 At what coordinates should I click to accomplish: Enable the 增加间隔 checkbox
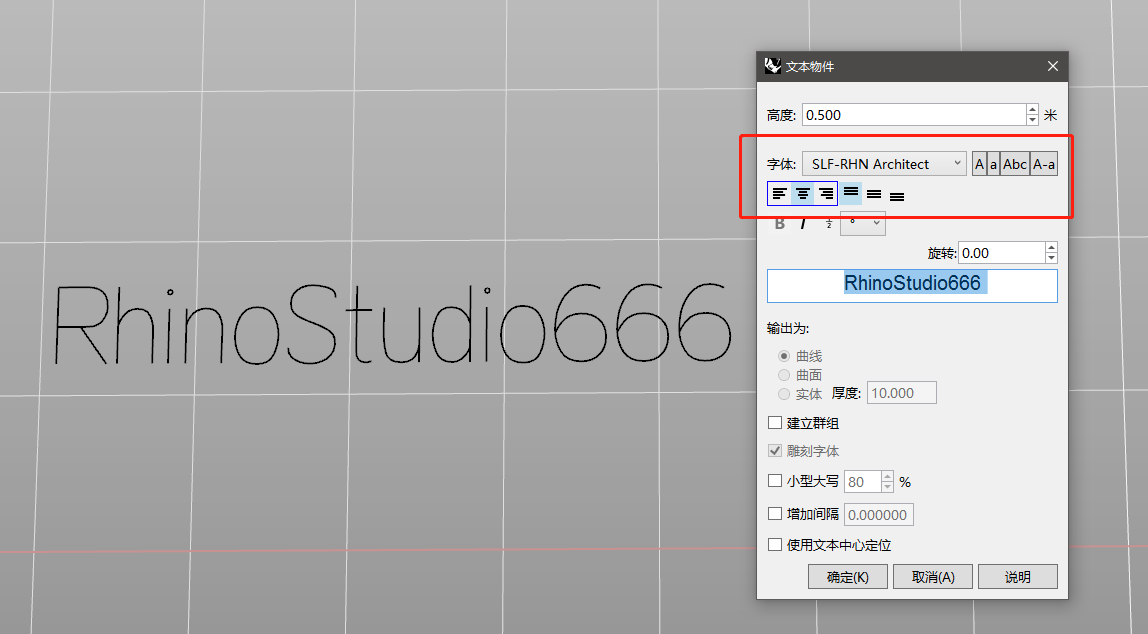pyautogui.click(x=775, y=514)
